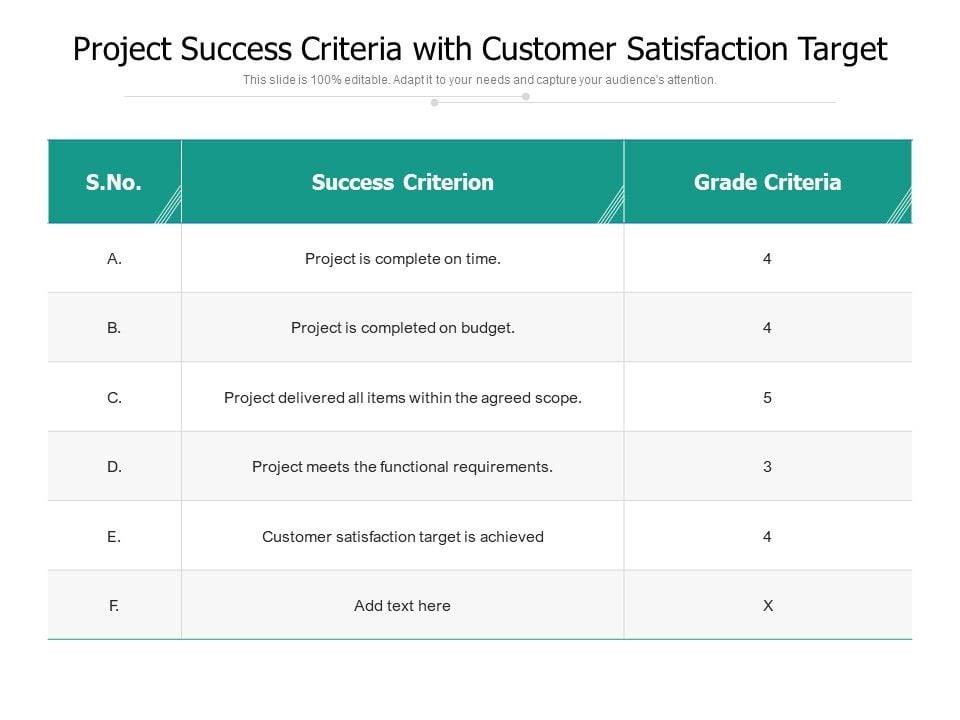960x720 pixels.
Task: Click the "Grade Criteria" column header
Action: pyautogui.click(x=767, y=182)
